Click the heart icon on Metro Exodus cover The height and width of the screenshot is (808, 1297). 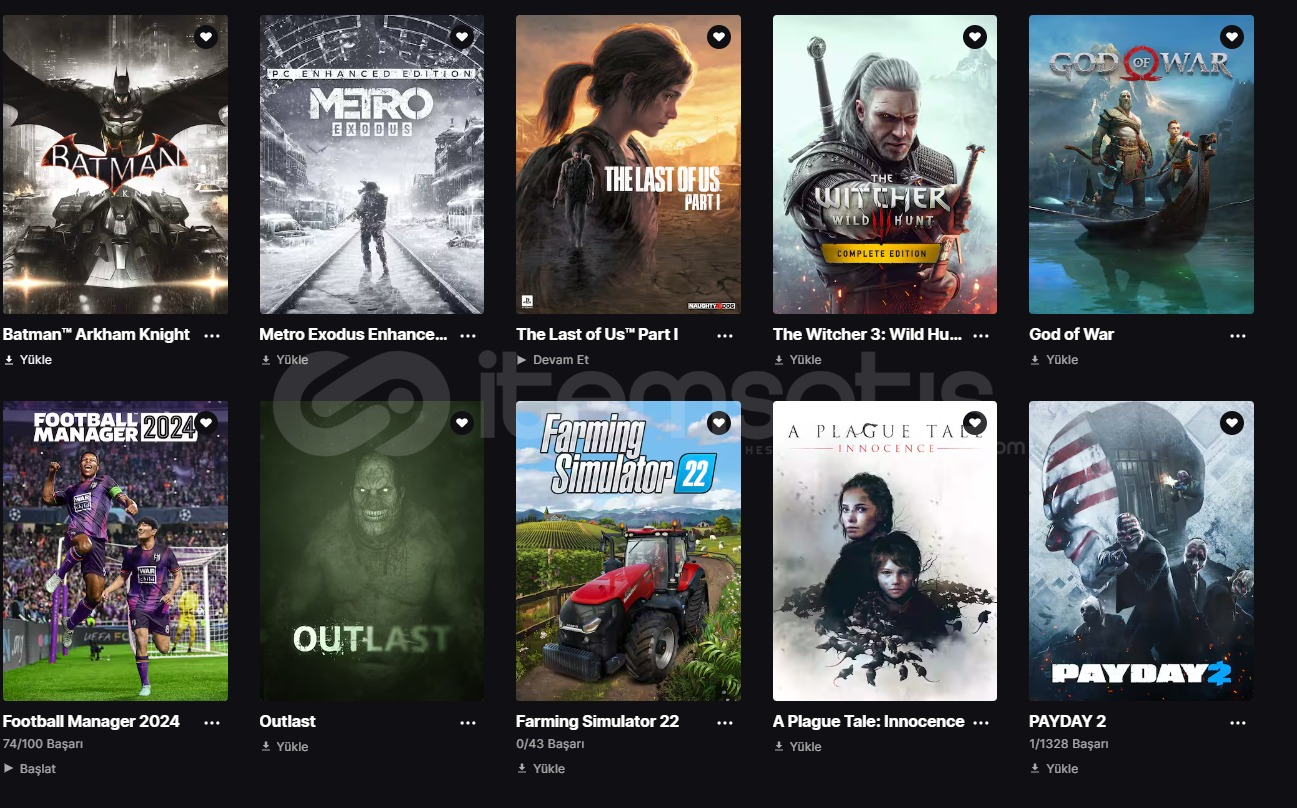pyautogui.click(x=462, y=37)
